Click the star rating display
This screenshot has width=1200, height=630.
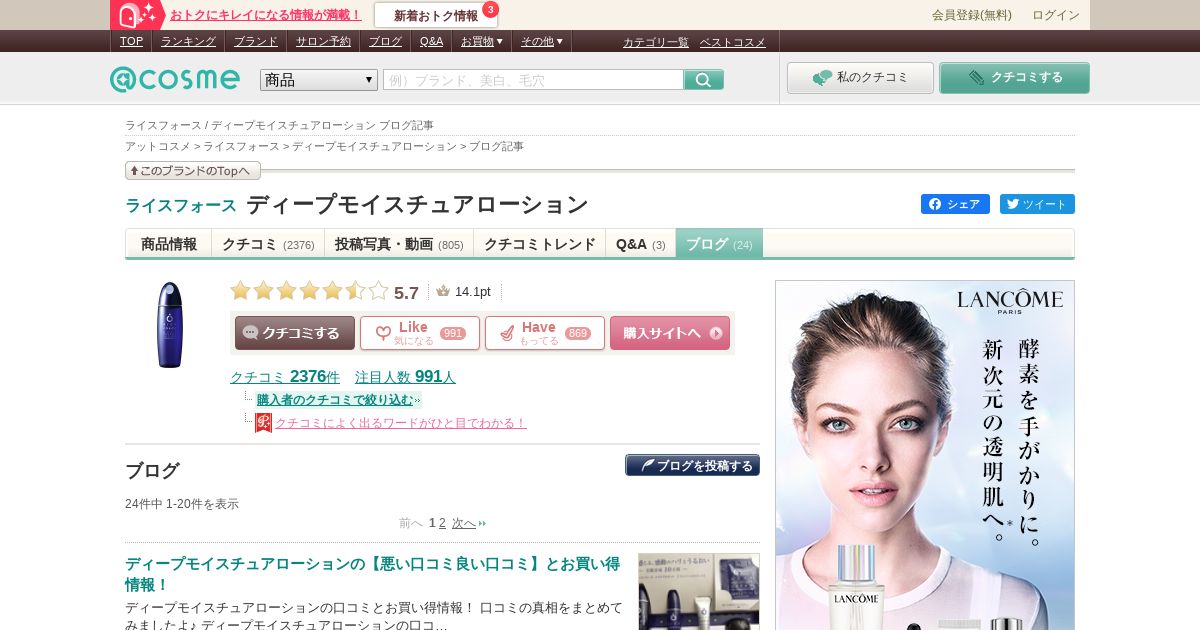(309, 291)
